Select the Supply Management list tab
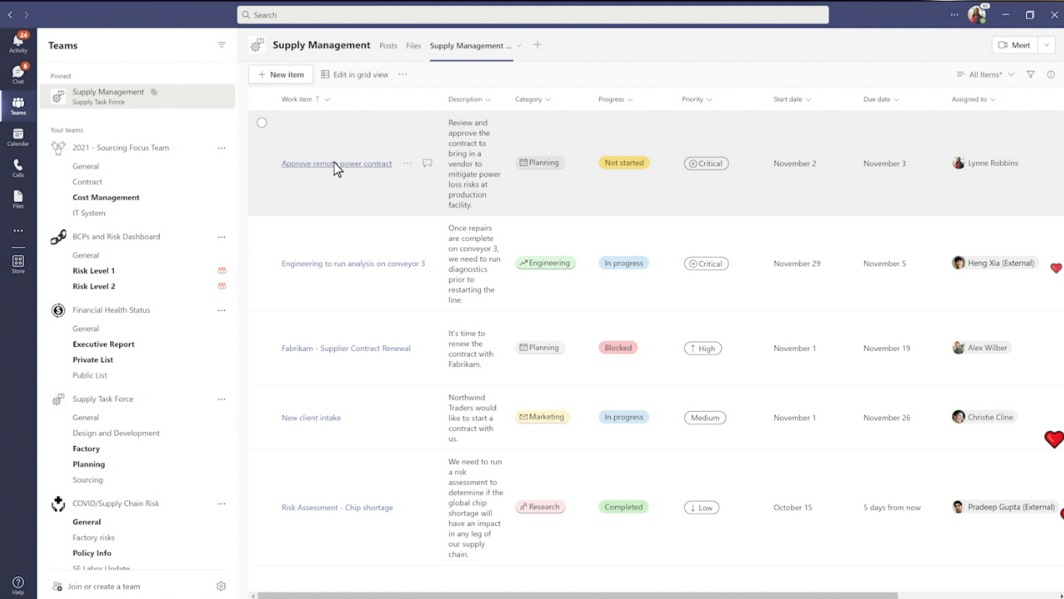 pyautogui.click(x=471, y=45)
